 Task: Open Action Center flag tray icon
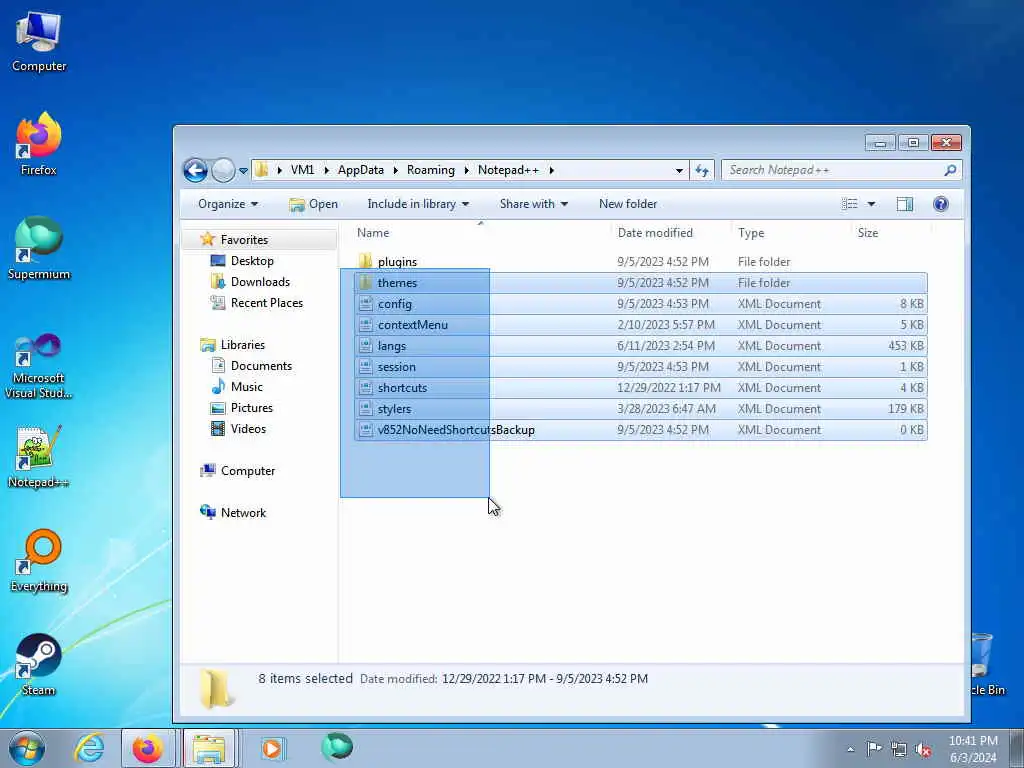coord(874,748)
